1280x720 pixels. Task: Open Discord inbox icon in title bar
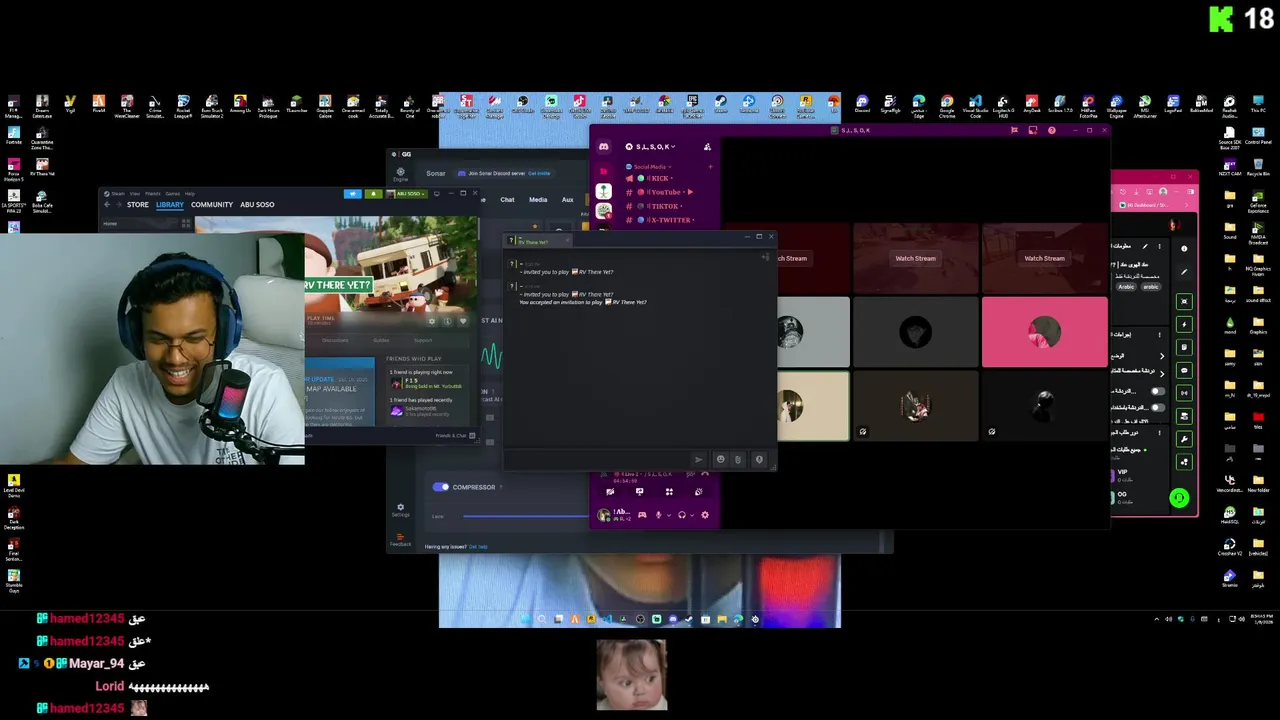coord(1033,130)
